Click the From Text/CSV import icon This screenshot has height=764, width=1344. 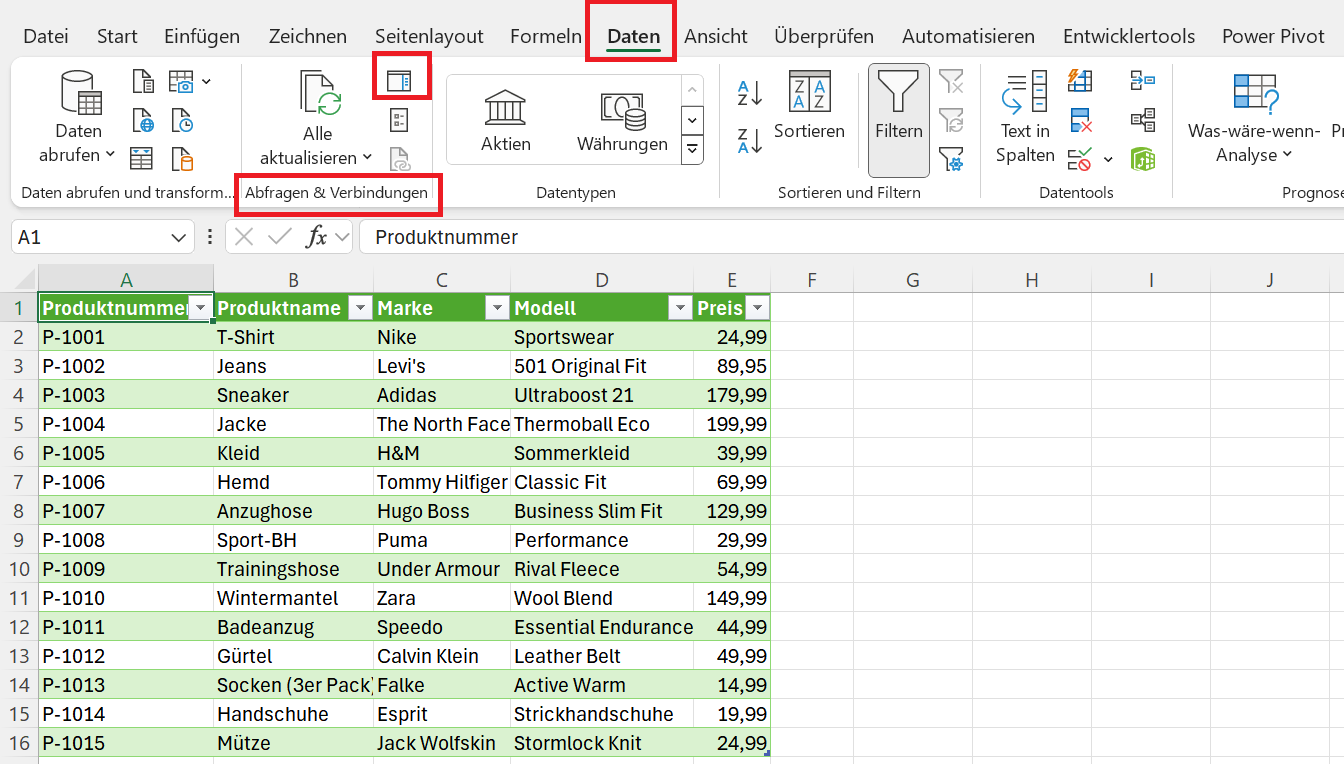point(143,82)
